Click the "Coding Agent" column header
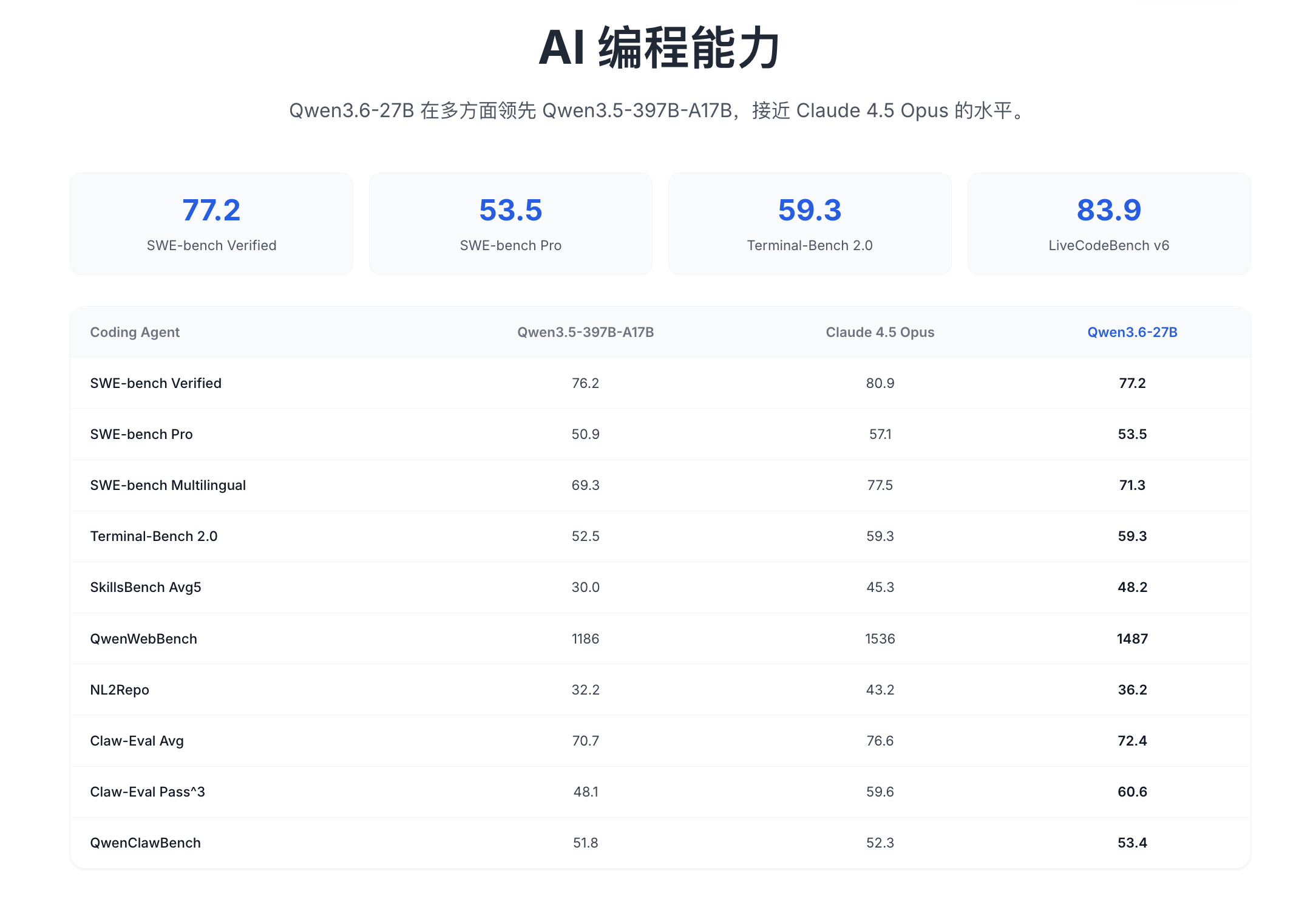The height and width of the screenshot is (901, 1316). [135, 332]
